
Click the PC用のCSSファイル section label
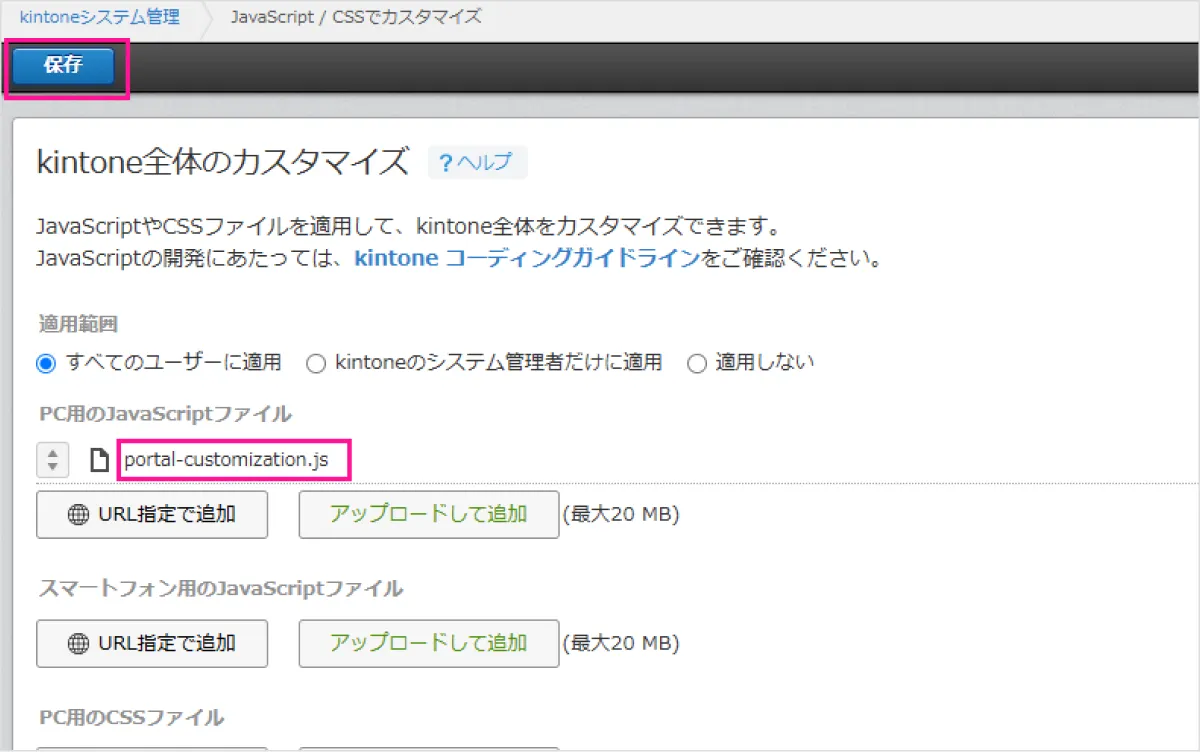coord(130,717)
